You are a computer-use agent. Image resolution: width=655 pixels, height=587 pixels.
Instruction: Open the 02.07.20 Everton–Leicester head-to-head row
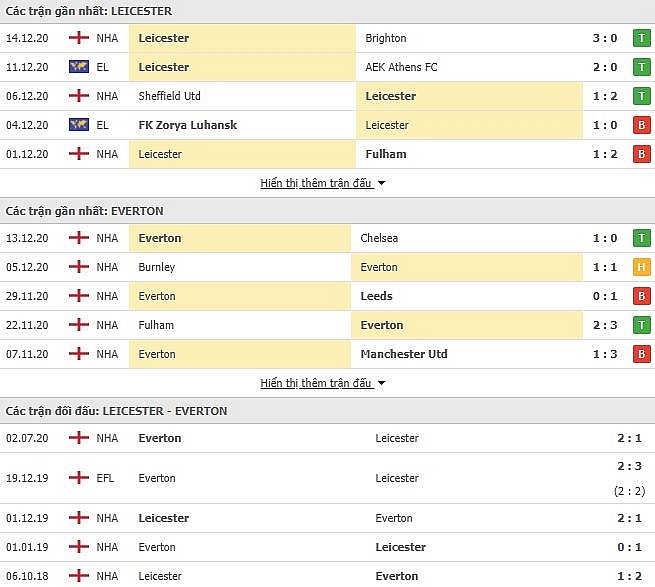tap(327, 438)
